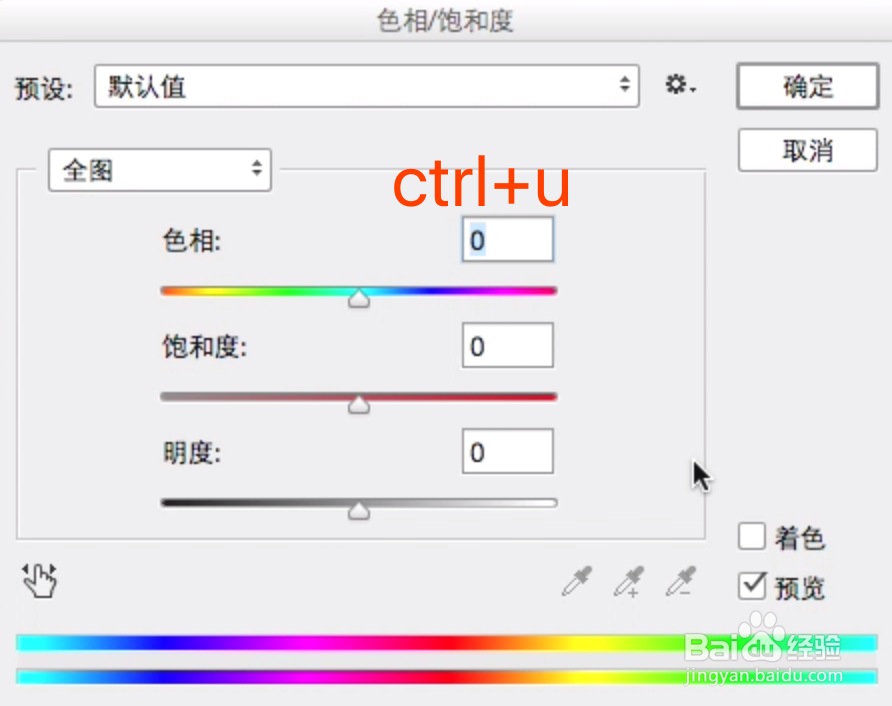Click the 饱和度 value input field
Image resolution: width=892 pixels, height=706 pixels.
click(507, 345)
